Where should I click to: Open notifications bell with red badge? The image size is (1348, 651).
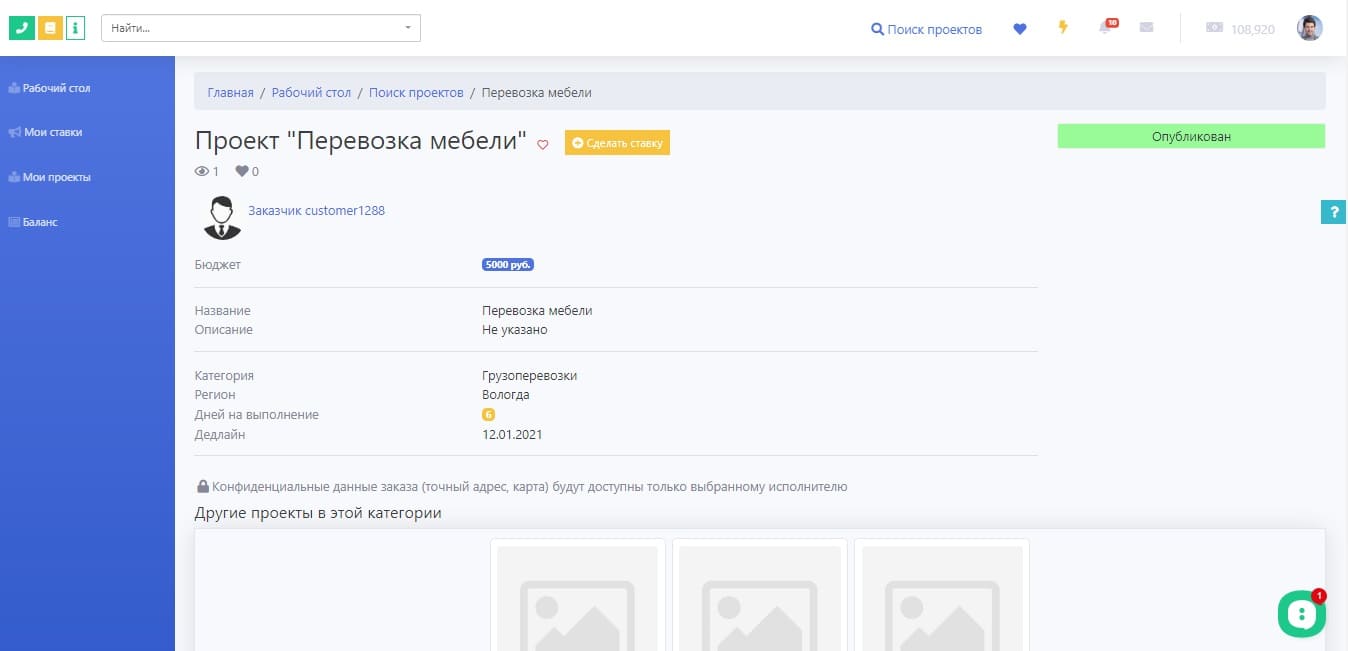tap(1105, 28)
